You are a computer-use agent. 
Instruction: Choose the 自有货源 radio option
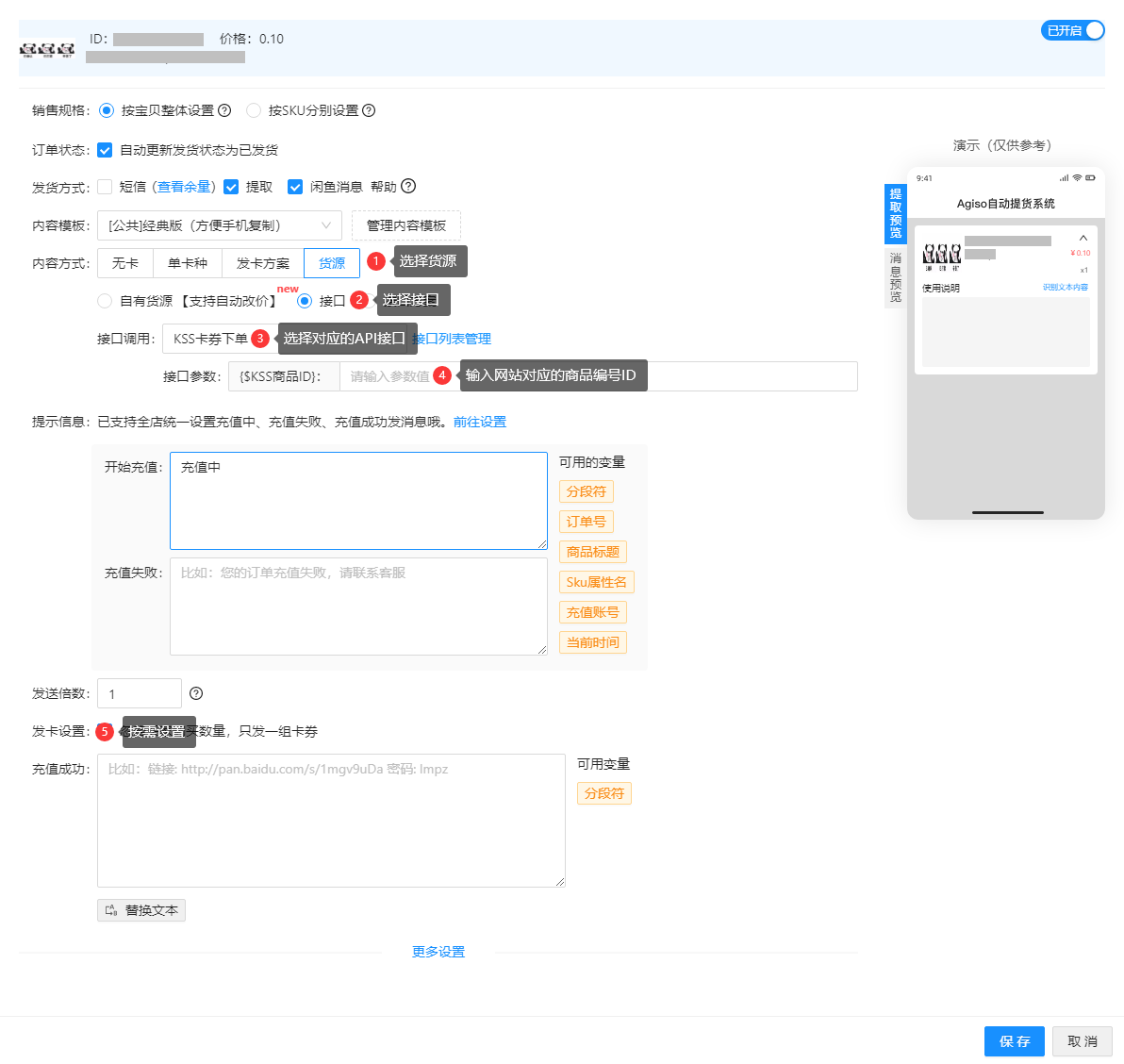point(105,301)
